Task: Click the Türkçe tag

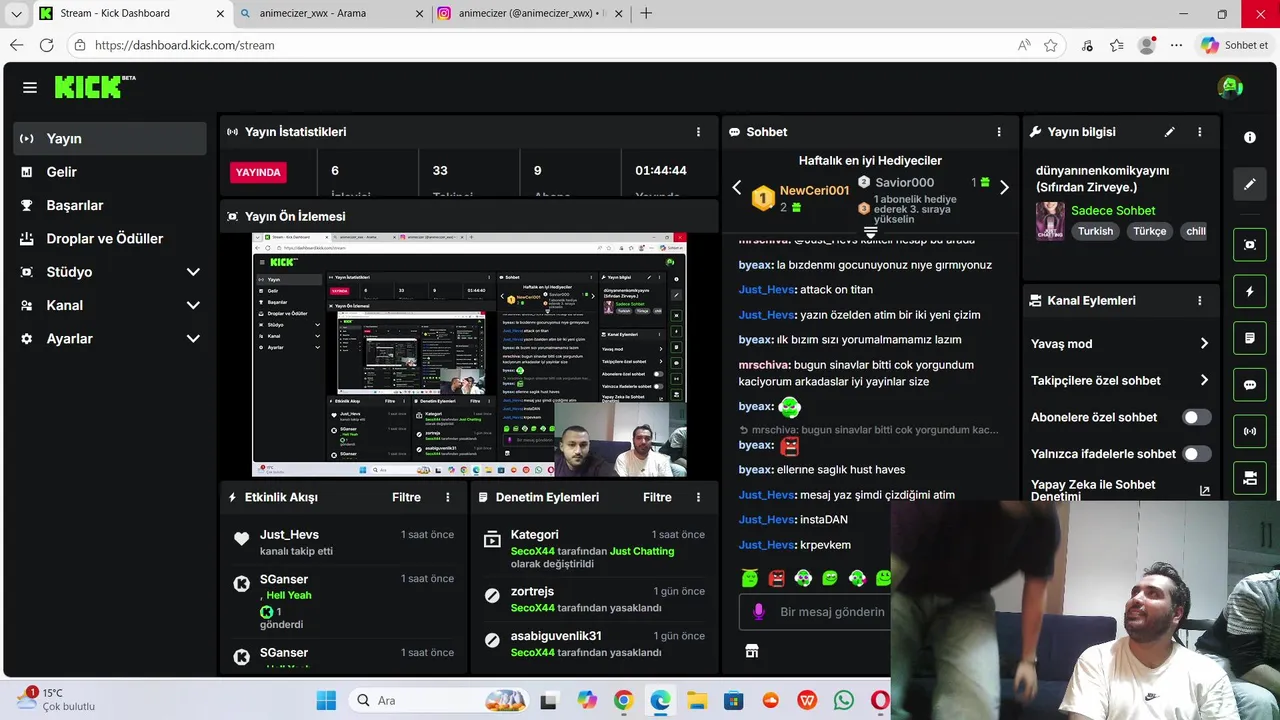Action: click(x=1149, y=231)
